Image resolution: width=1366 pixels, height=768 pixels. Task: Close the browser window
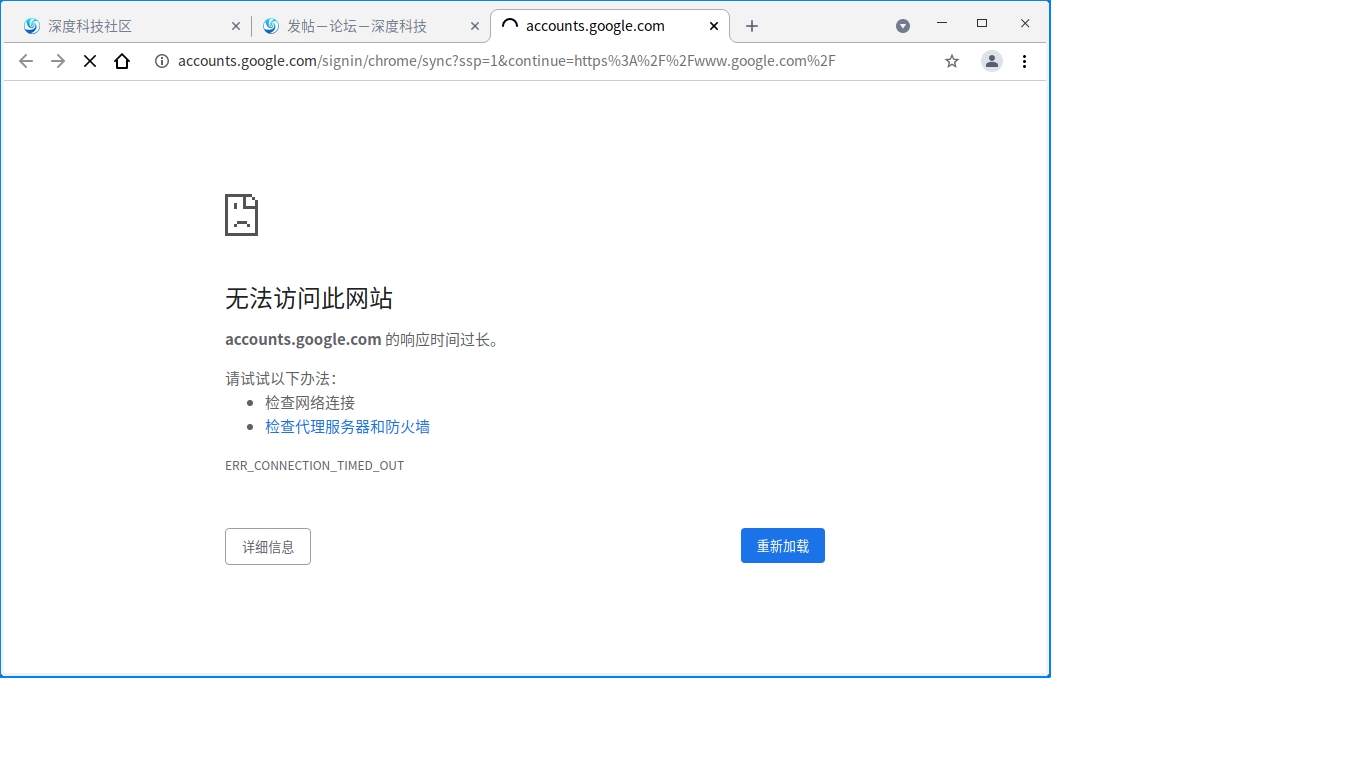pyautogui.click(x=1025, y=23)
